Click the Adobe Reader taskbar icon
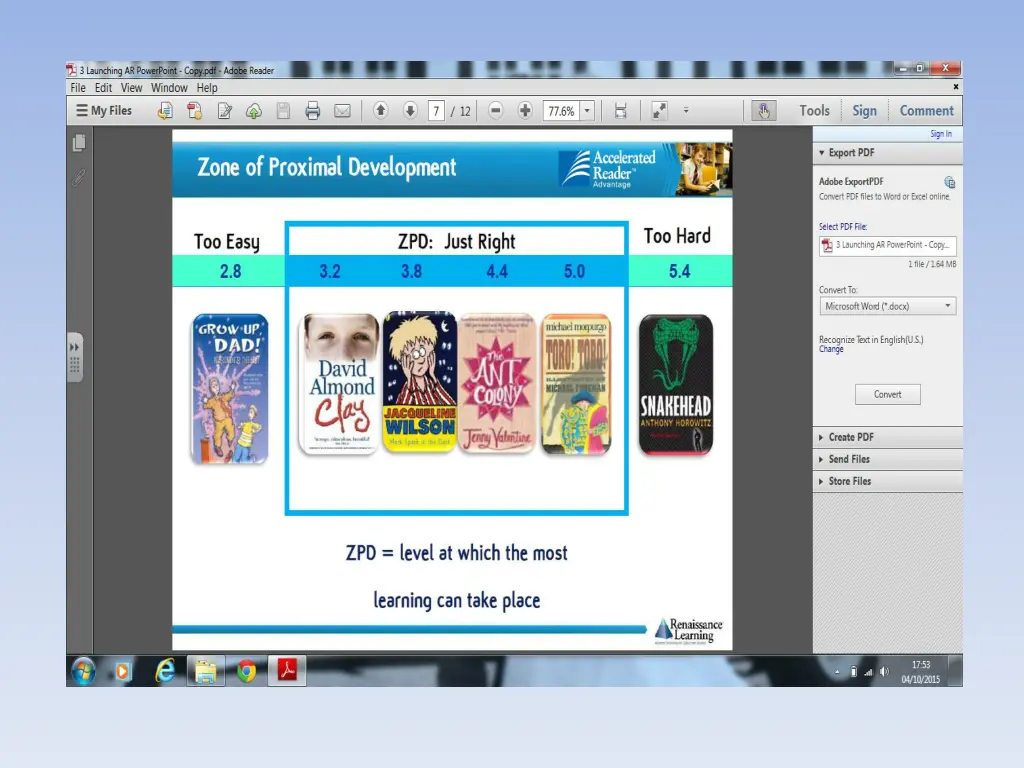Image resolution: width=1024 pixels, height=768 pixels. [287, 671]
